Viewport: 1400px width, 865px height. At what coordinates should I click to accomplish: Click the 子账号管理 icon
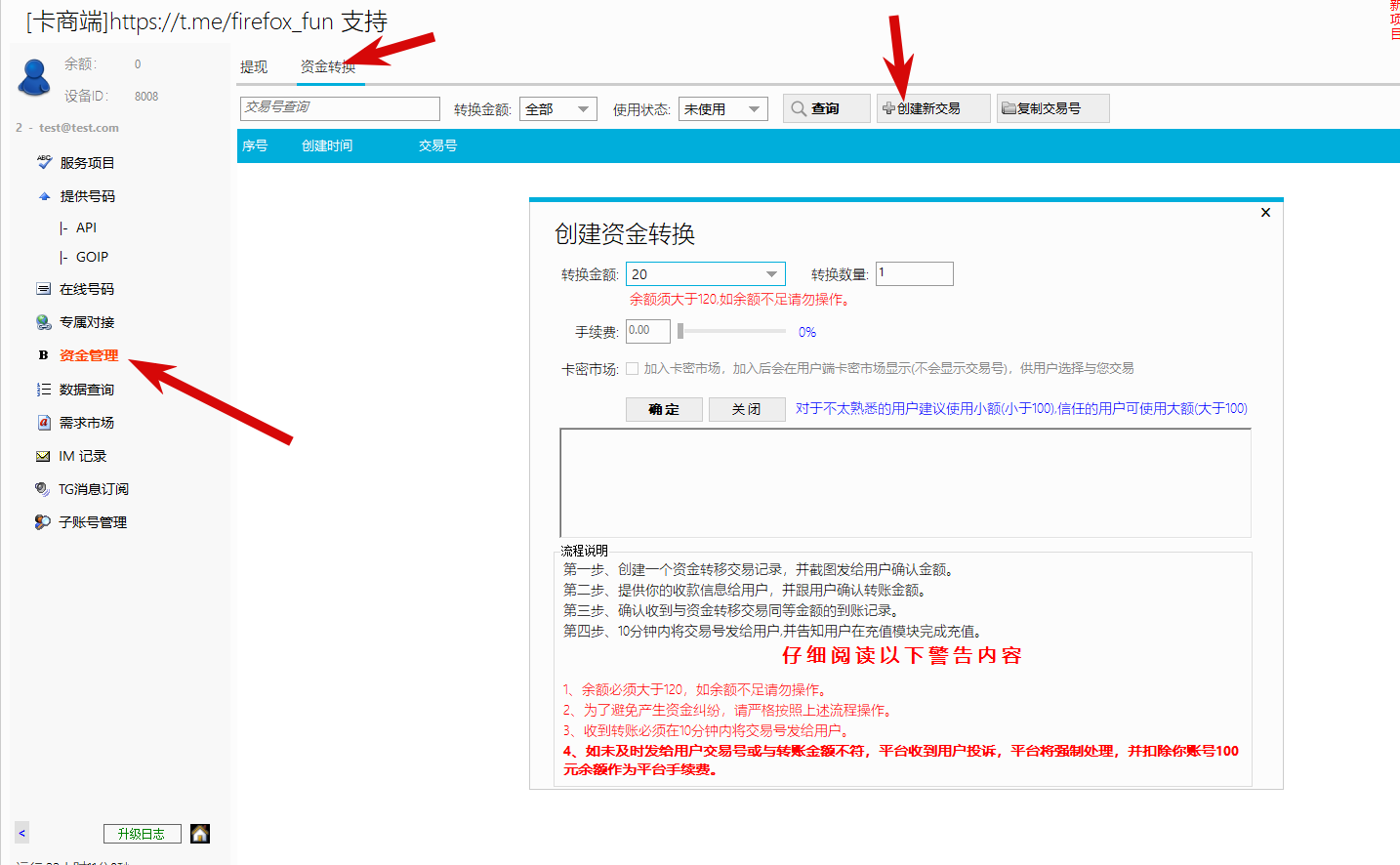(x=43, y=522)
